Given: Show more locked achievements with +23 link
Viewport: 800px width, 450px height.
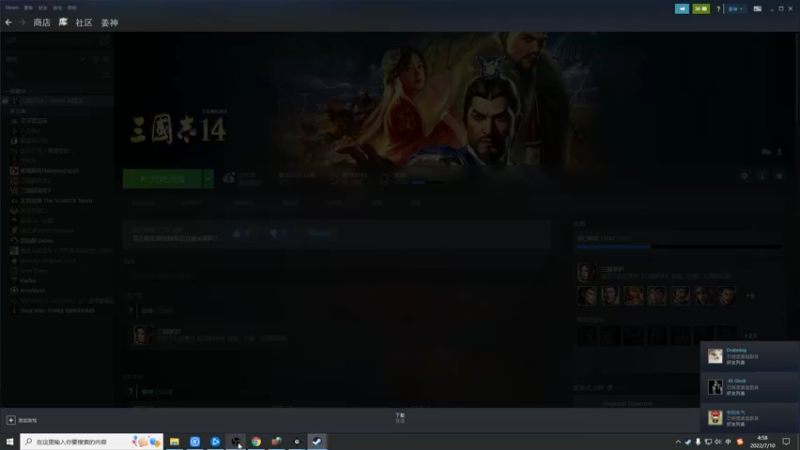Looking at the screenshot, I should tap(750, 336).
